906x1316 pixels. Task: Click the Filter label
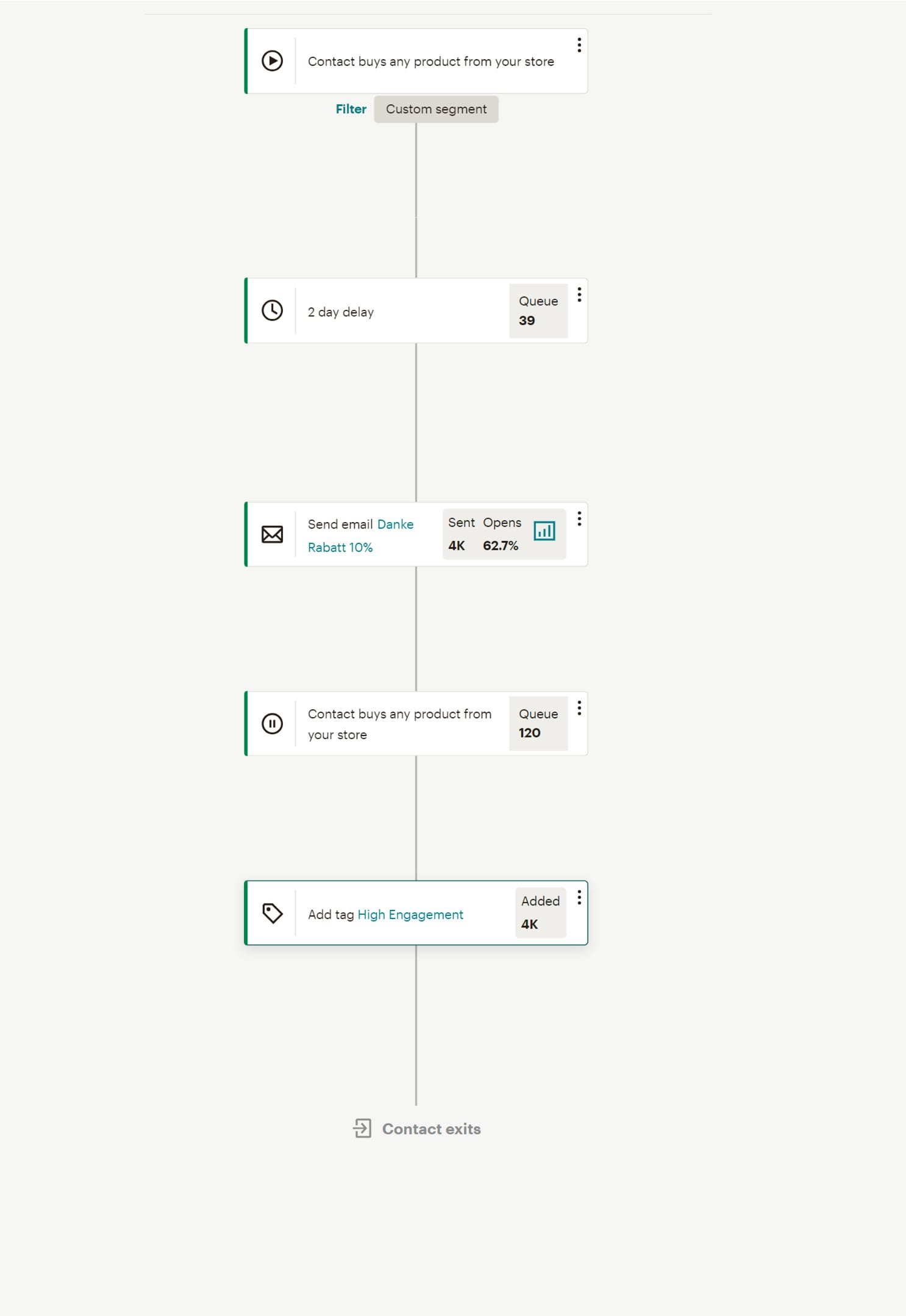point(351,109)
